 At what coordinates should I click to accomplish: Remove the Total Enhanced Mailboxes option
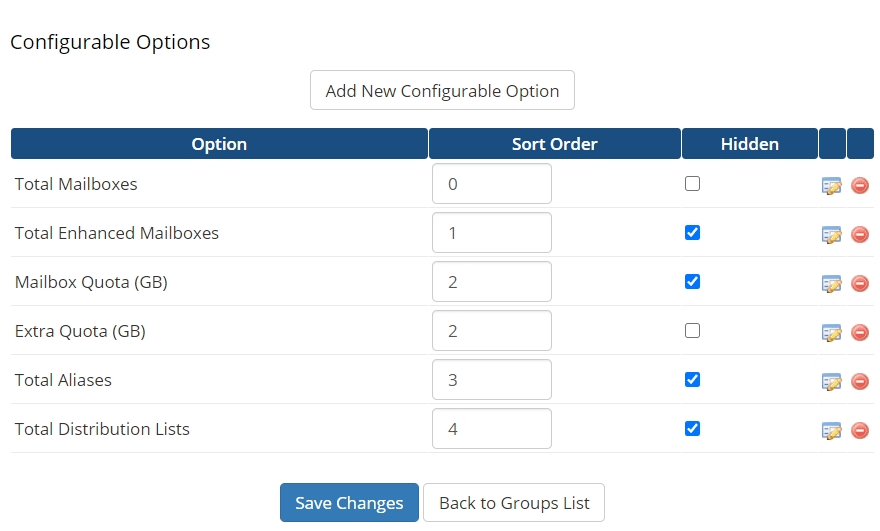click(x=860, y=234)
